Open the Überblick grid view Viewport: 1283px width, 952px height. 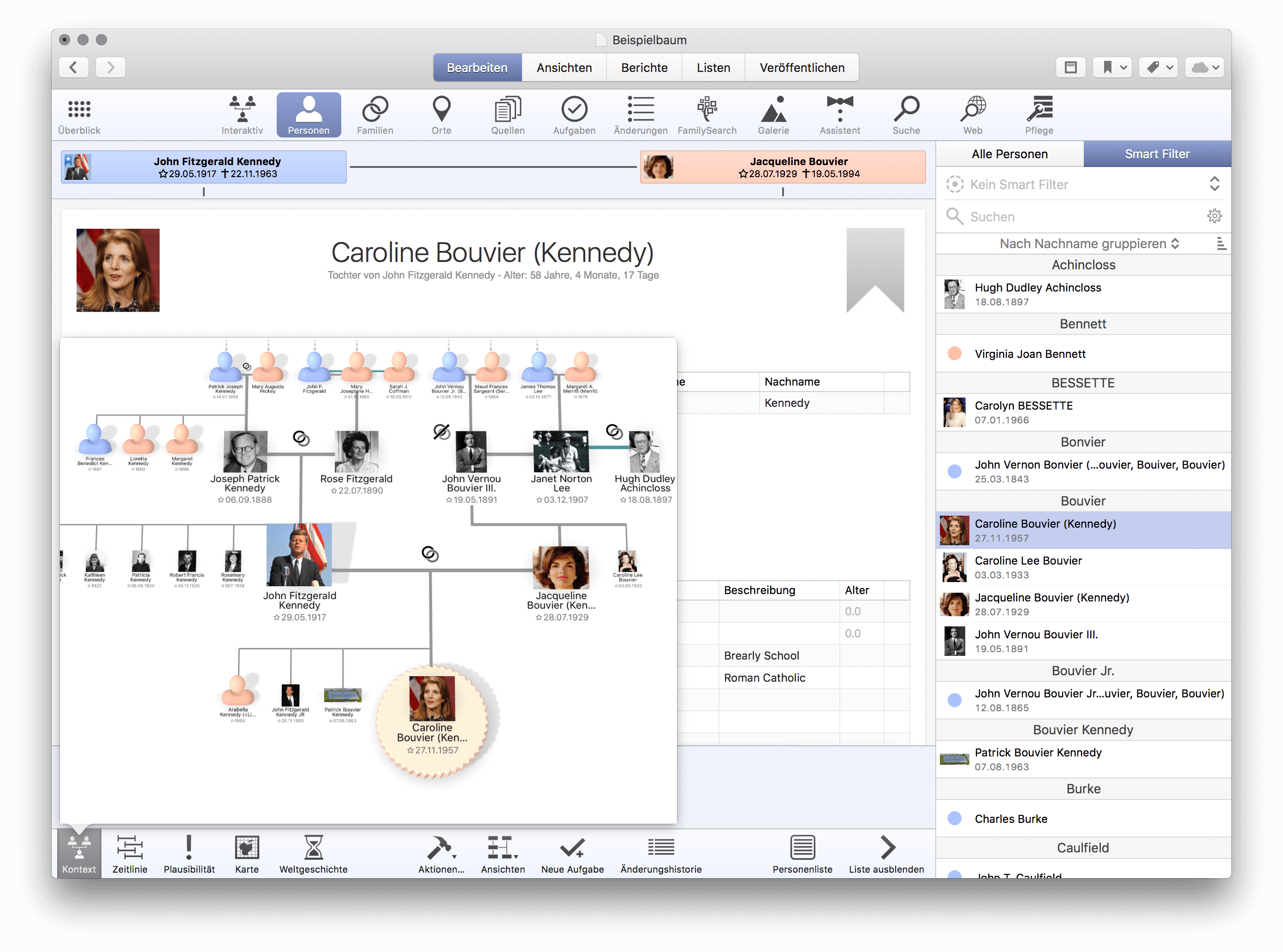point(79,115)
